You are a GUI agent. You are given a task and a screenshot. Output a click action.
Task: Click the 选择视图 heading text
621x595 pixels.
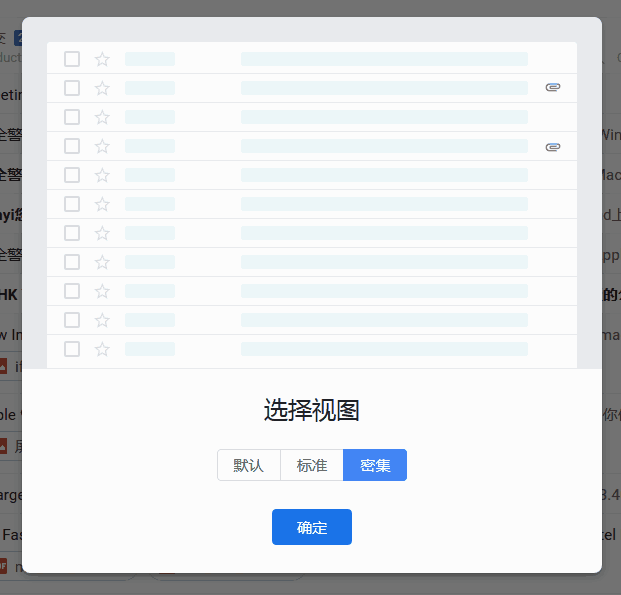point(312,410)
